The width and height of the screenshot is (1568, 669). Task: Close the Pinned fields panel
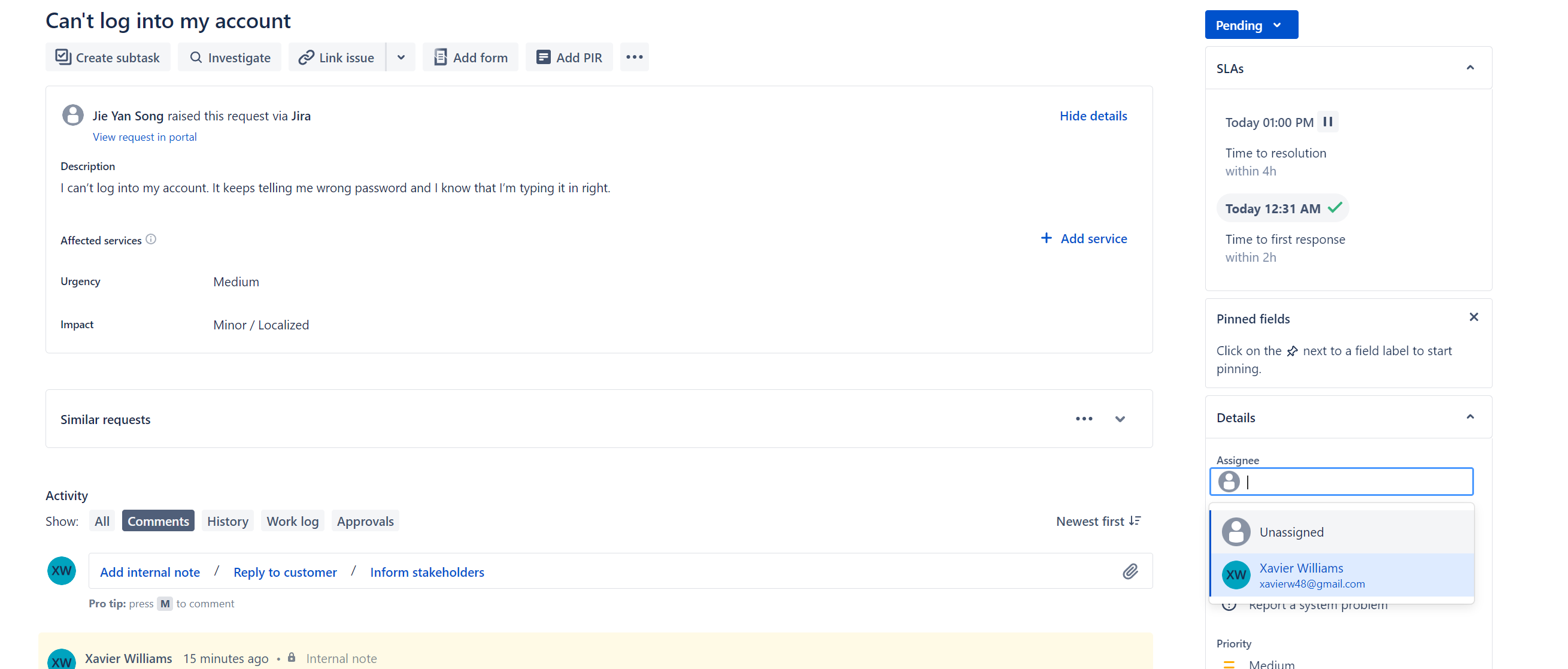(x=1473, y=317)
